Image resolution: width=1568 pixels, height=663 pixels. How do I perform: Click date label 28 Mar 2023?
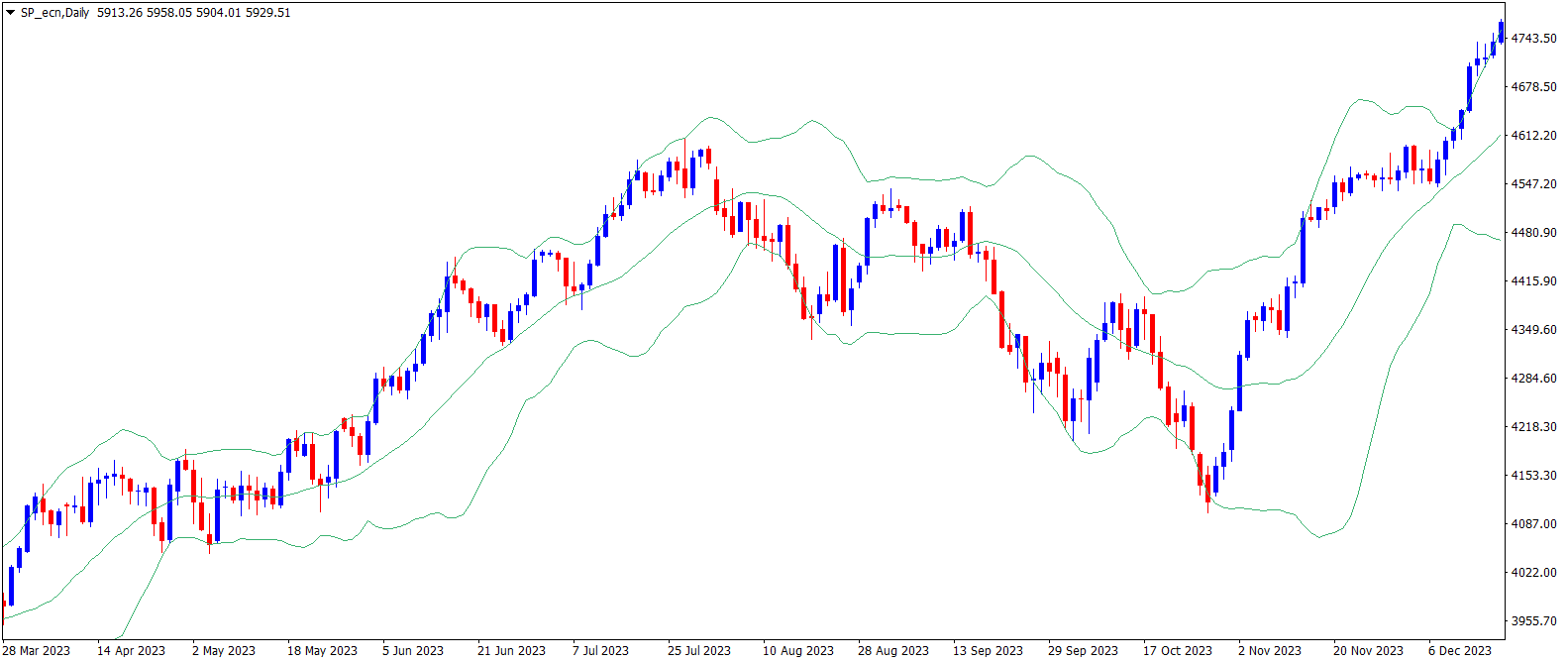(37, 651)
